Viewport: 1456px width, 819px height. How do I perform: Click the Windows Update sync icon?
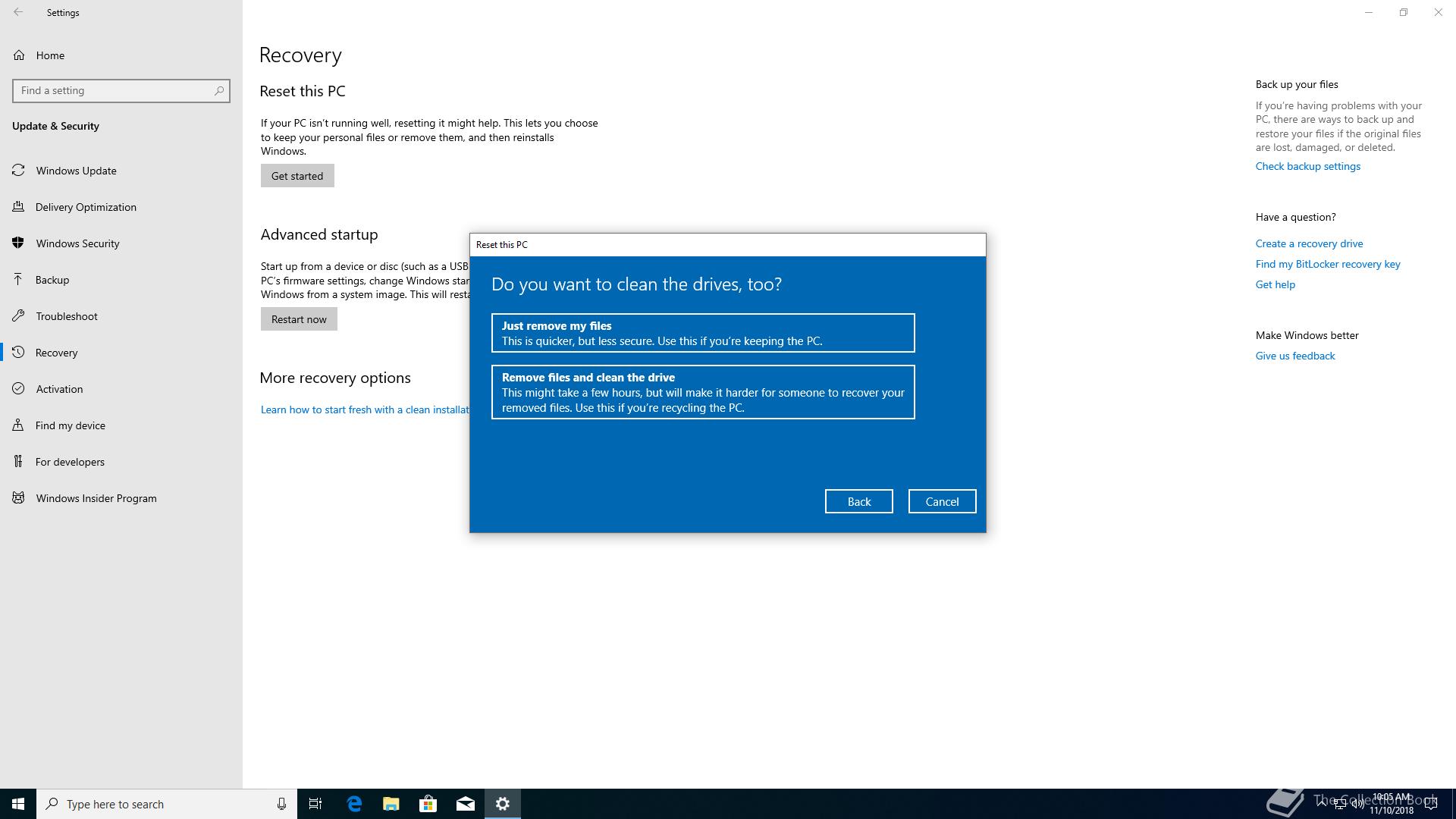[19, 171]
